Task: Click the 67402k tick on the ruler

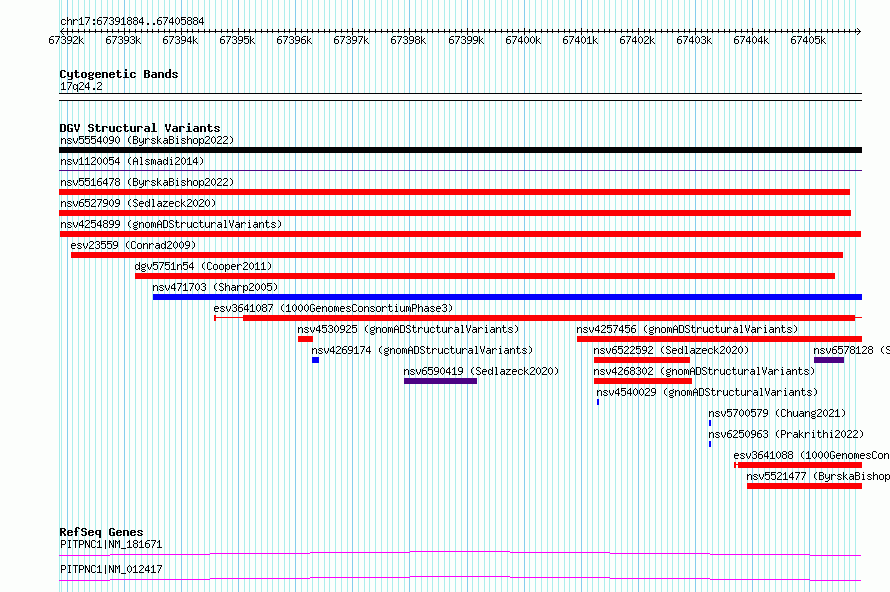Action: click(x=636, y=40)
